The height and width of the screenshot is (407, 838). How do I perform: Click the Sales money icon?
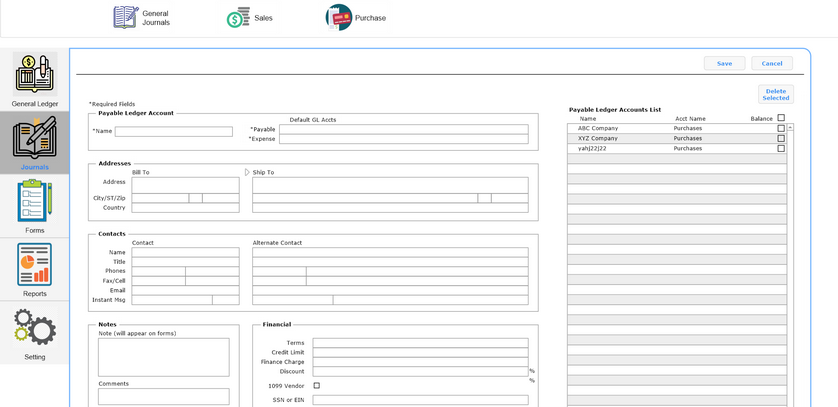click(238, 17)
